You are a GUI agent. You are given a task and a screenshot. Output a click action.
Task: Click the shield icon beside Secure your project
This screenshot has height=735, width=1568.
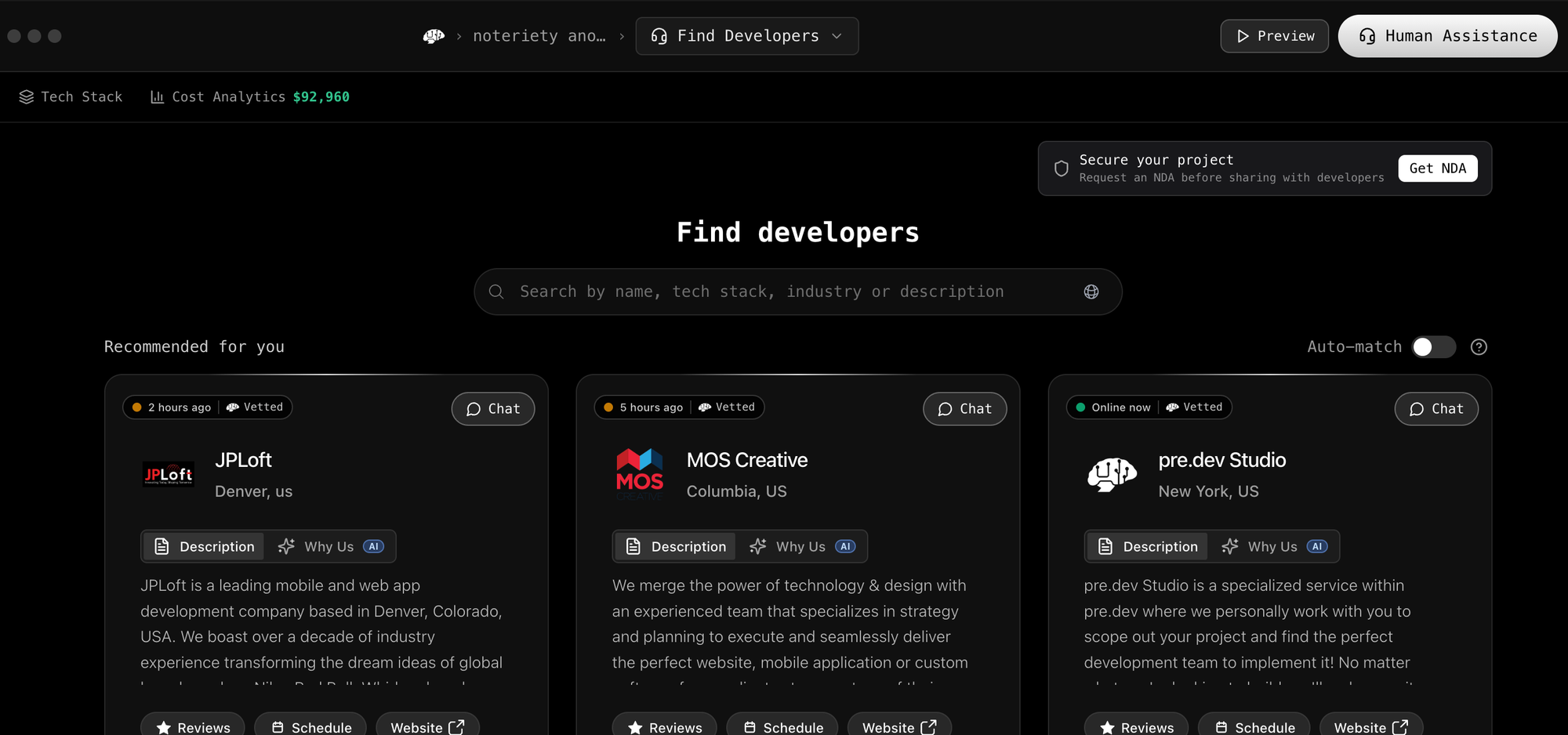[1061, 168]
